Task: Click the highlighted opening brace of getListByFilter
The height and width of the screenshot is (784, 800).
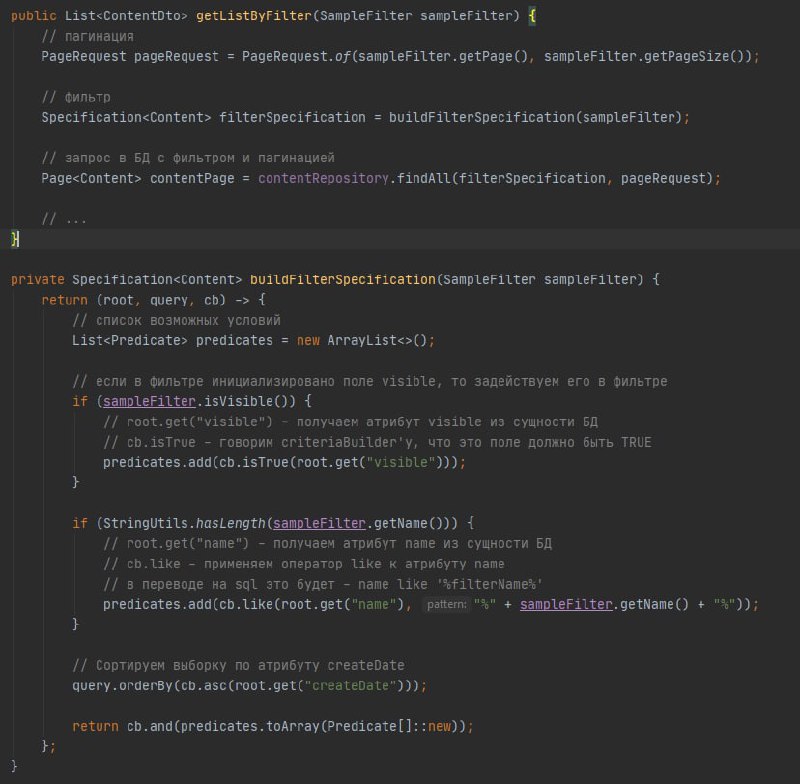Action: pos(532,16)
